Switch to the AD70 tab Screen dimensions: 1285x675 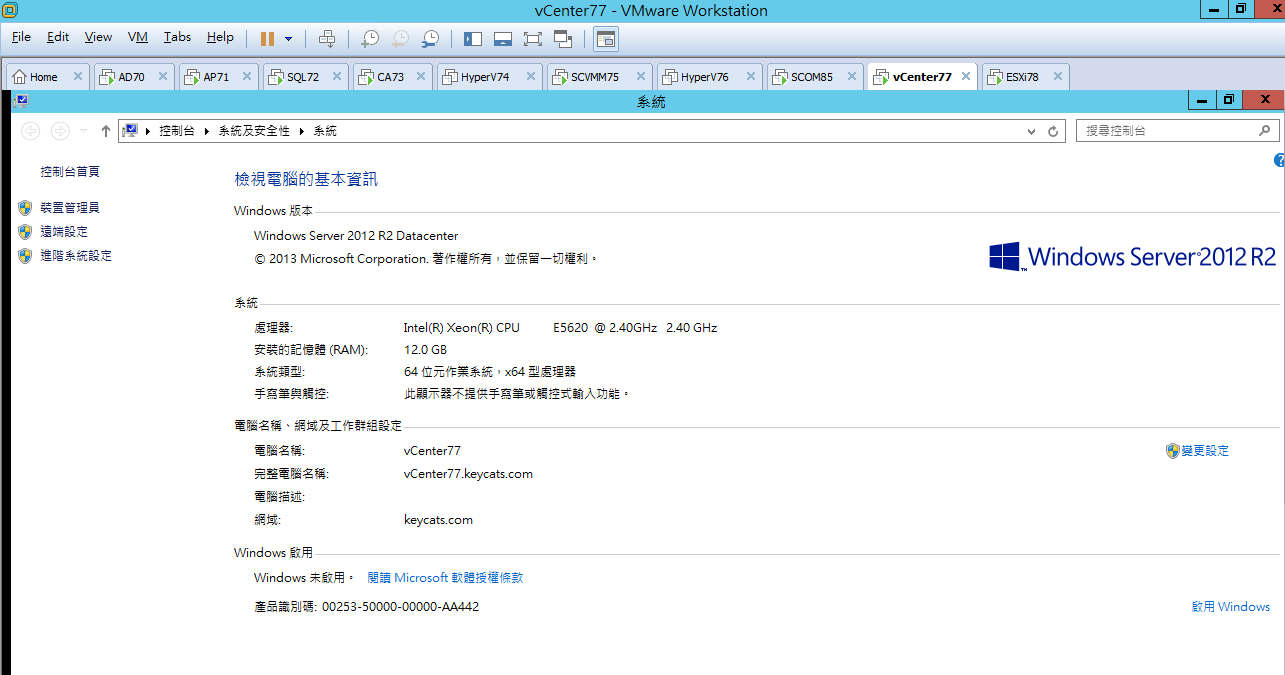pyautogui.click(x=132, y=77)
